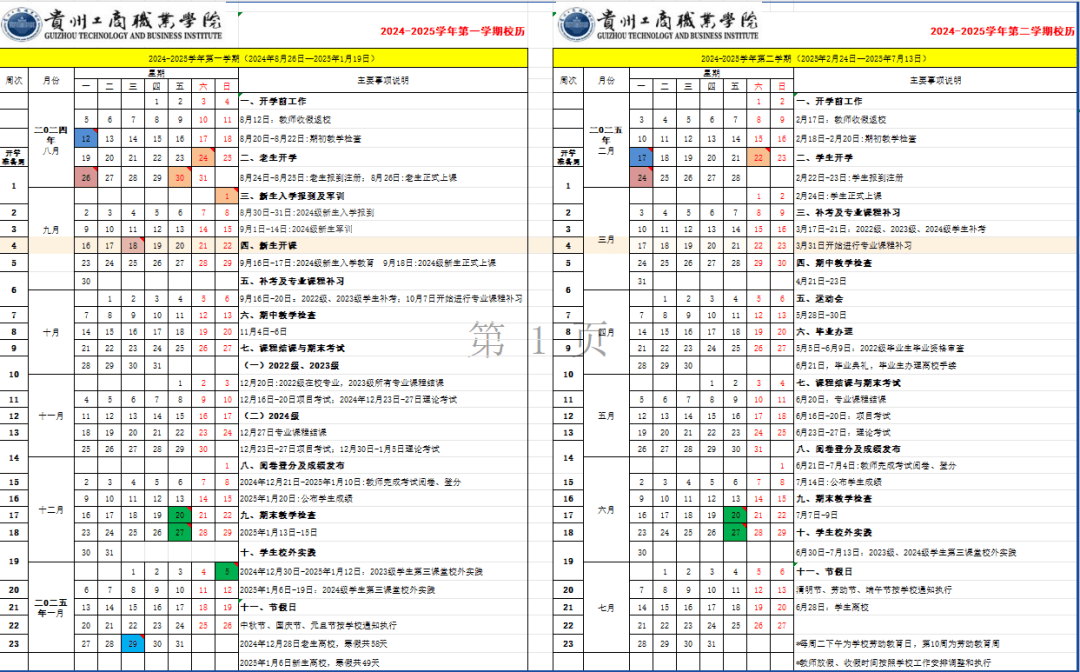
Task: Select blue-highlighted August 12 cell
Action: (86, 138)
